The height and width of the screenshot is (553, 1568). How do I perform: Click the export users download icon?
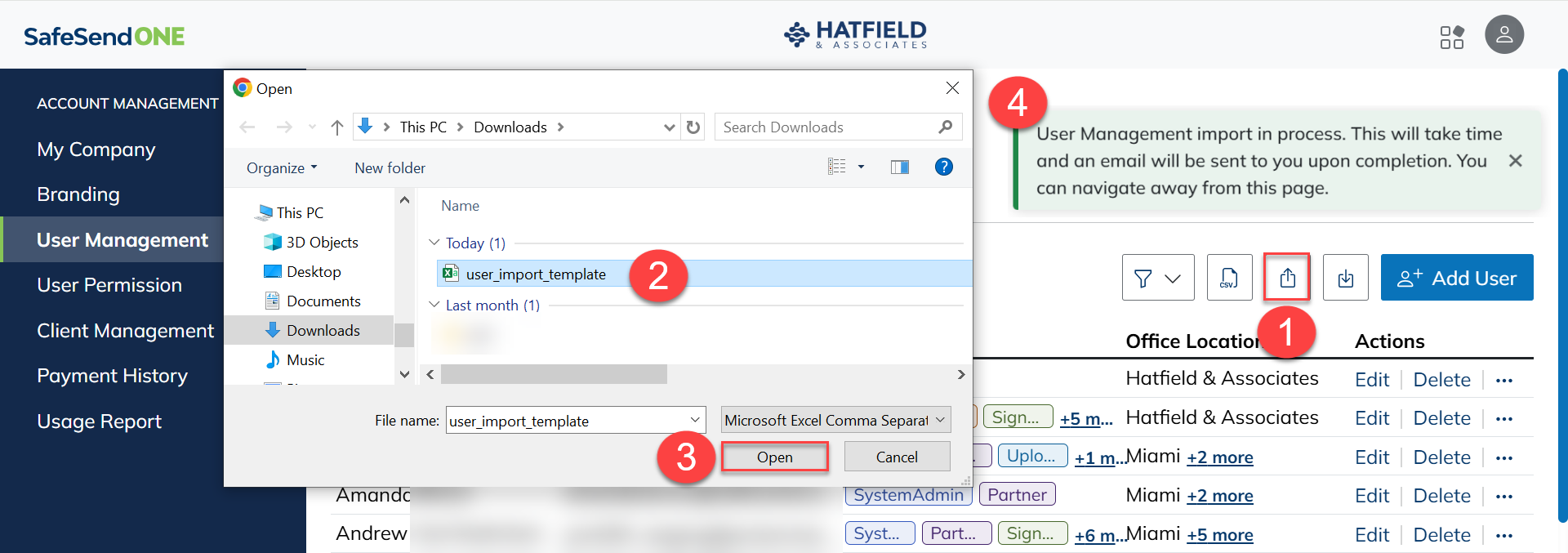tap(1346, 278)
